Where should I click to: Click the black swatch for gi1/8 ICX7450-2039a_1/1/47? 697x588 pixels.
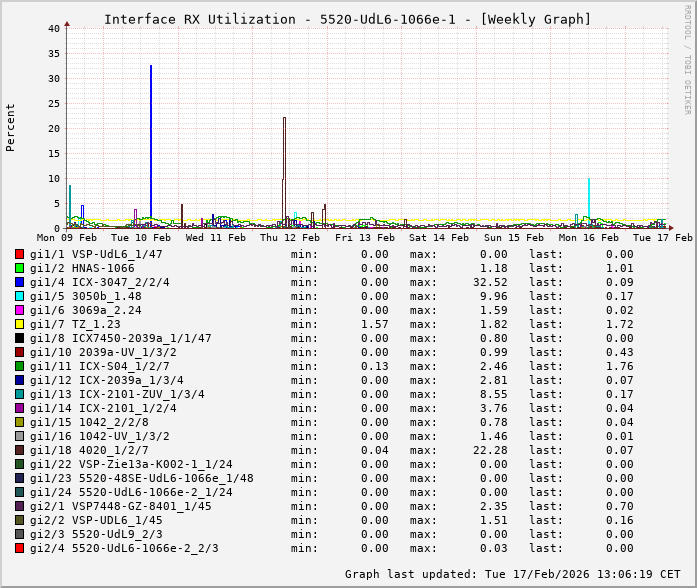[19, 338]
